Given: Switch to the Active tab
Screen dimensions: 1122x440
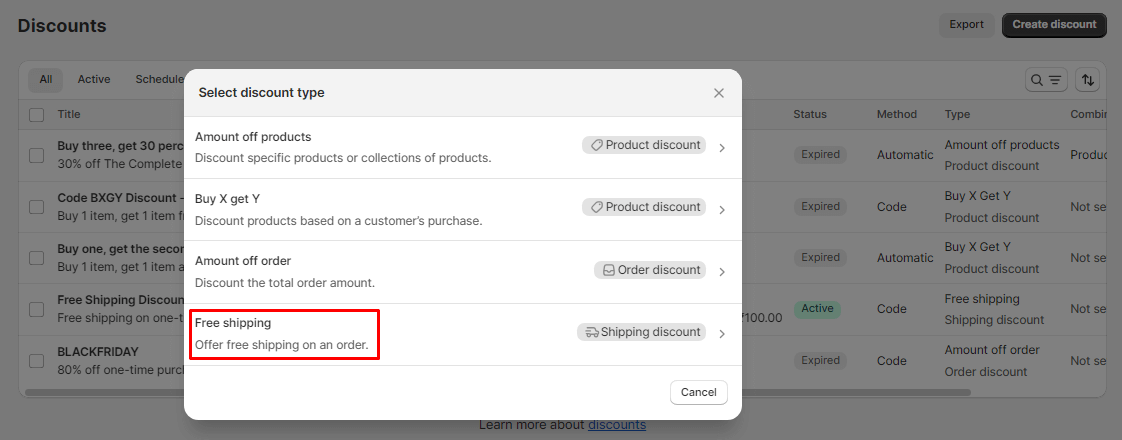Looking at the screenshot, I should [94, 79].
